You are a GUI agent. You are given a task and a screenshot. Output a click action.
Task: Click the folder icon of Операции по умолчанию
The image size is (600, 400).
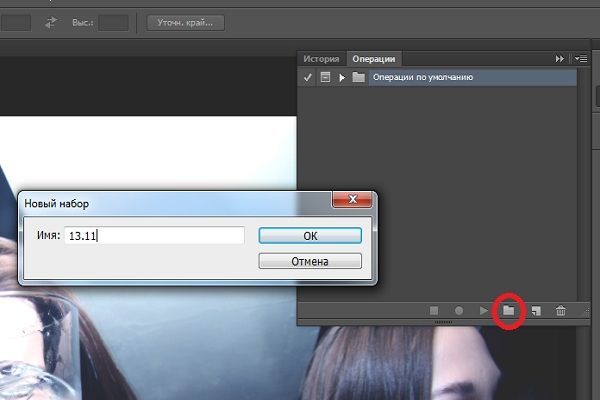point(359,77)
